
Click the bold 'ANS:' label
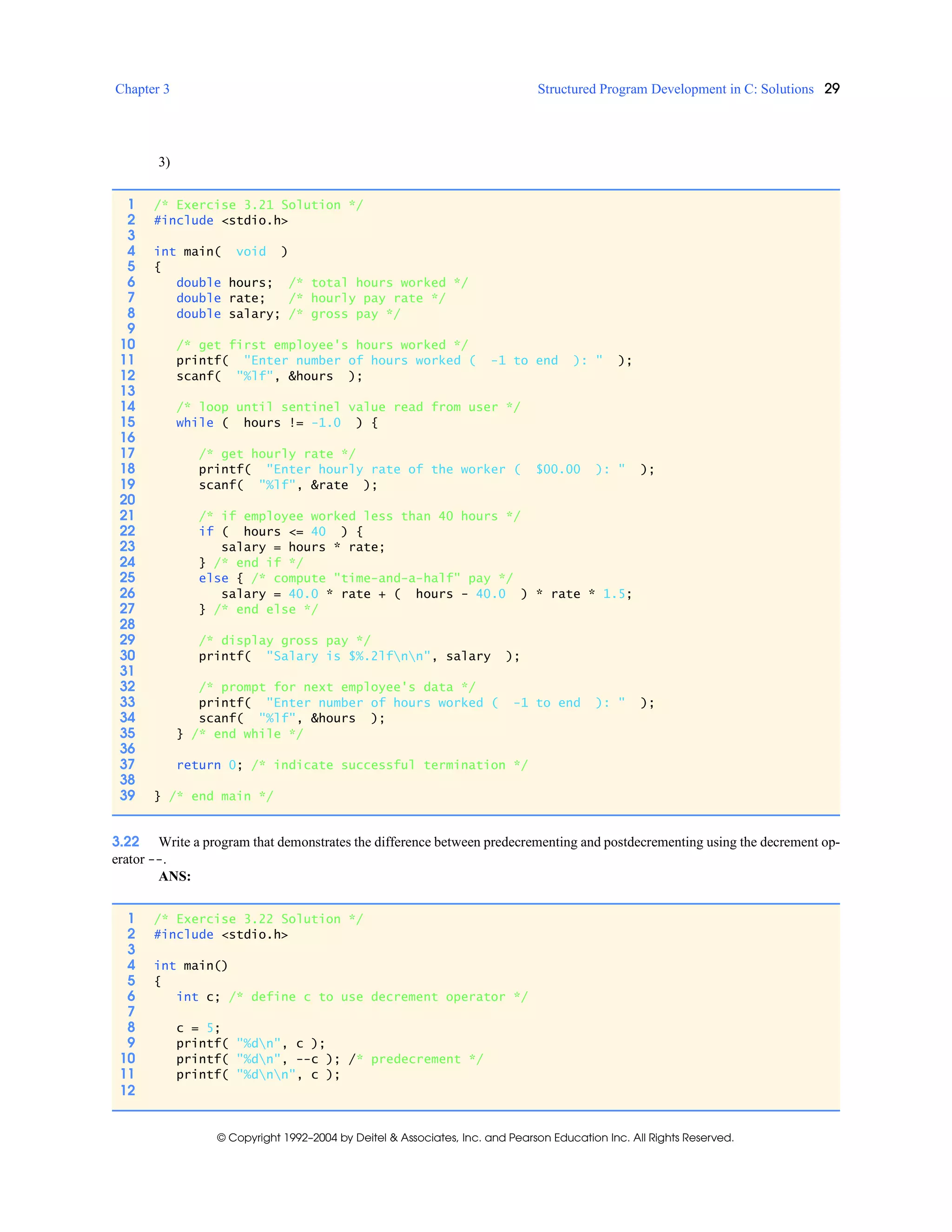pyautogui.click(x=175, y=876)
